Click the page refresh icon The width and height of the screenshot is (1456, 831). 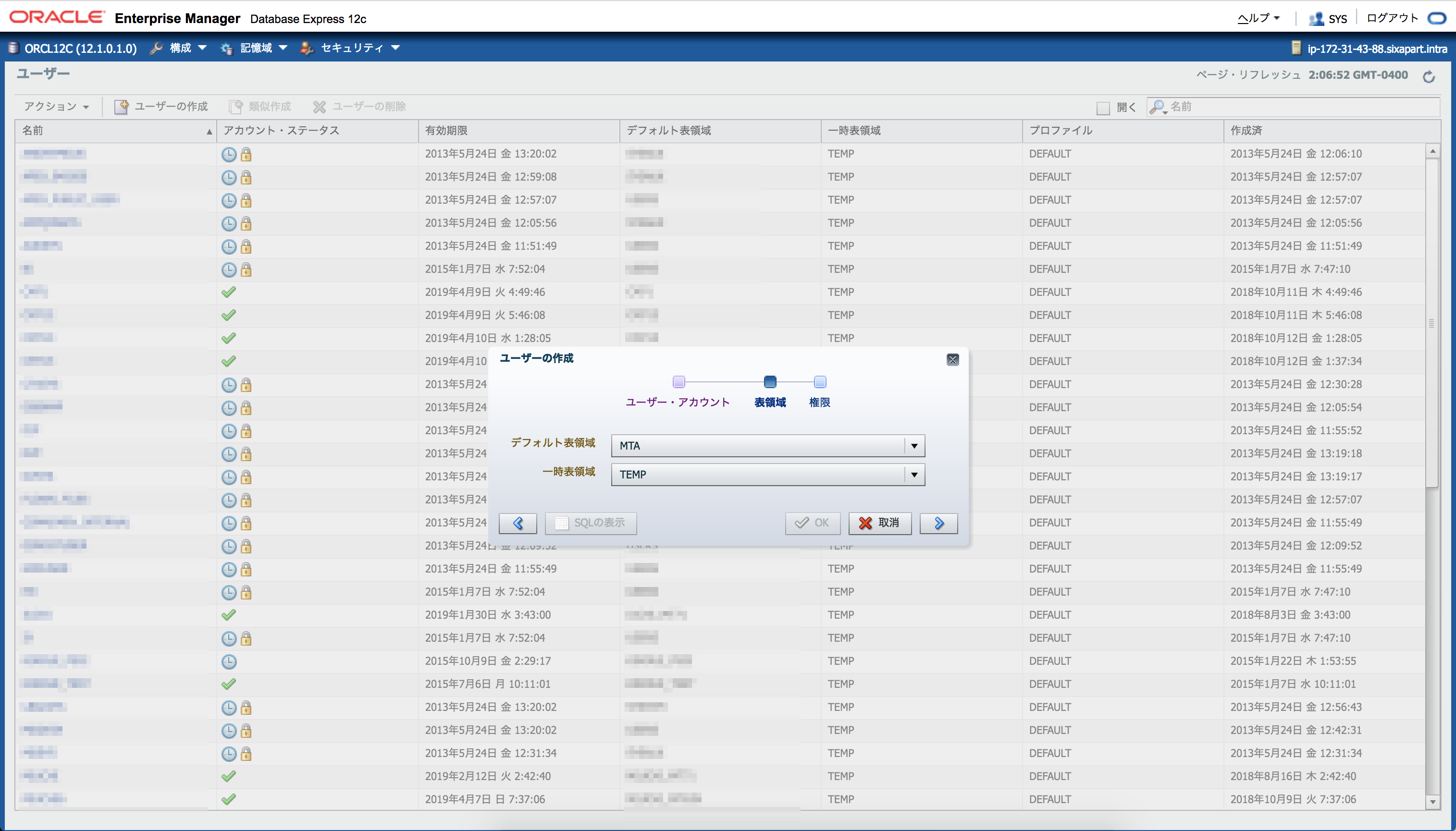[x=1429, y=76]
